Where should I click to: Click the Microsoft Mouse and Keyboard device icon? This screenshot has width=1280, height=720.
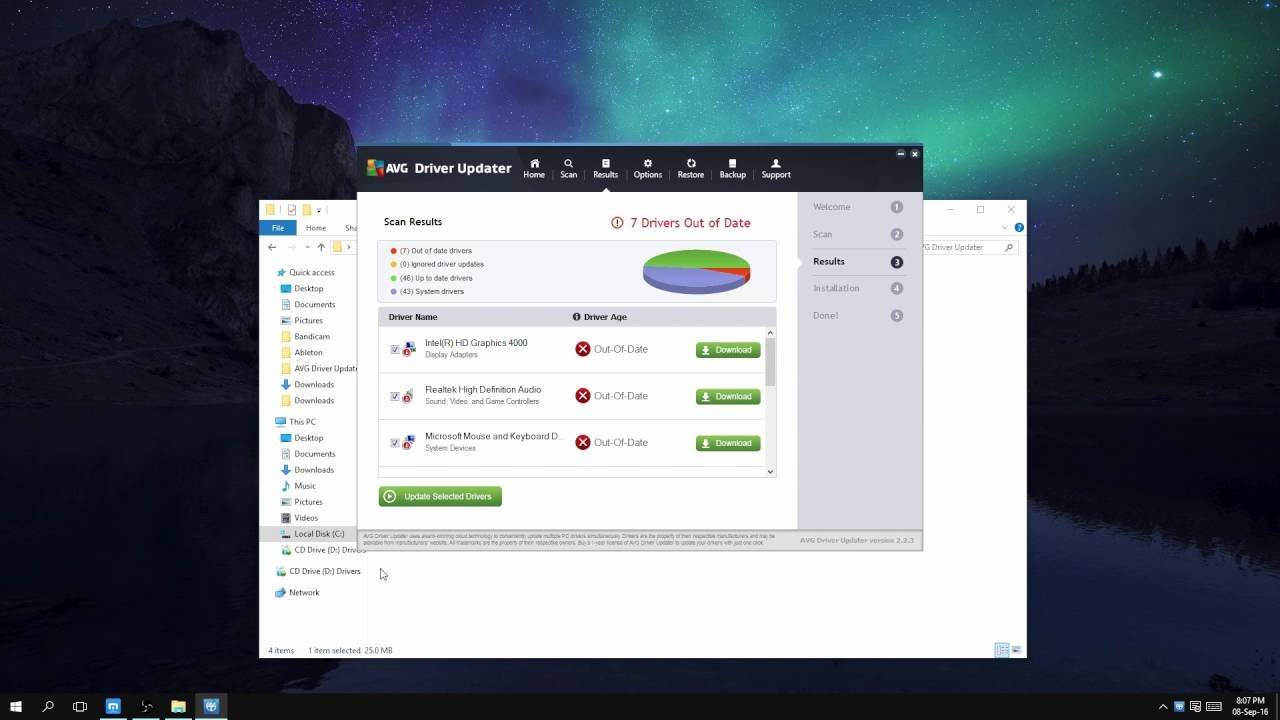point(409,442)
